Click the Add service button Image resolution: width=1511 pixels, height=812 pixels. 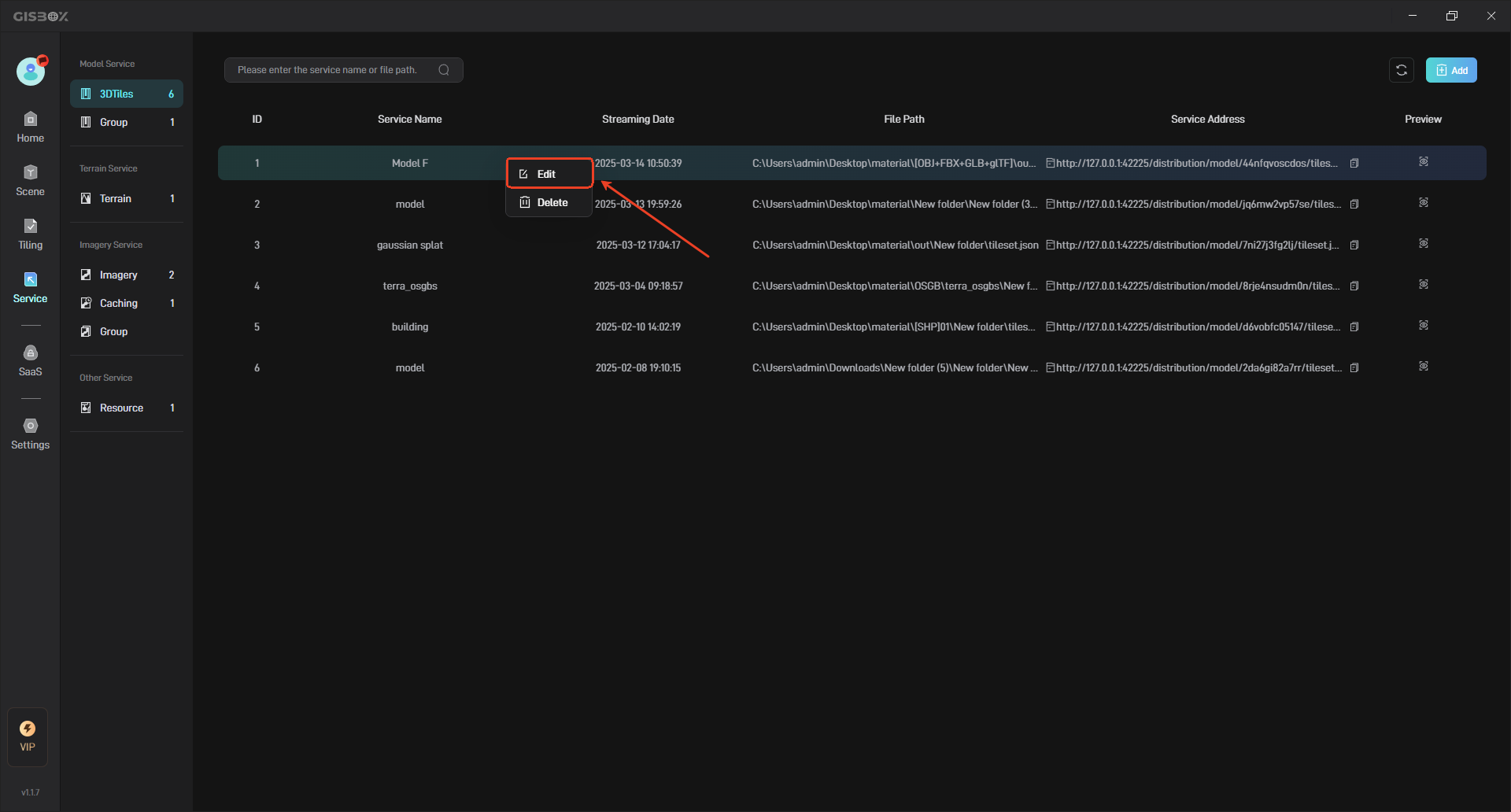[x=1451, y=70]
